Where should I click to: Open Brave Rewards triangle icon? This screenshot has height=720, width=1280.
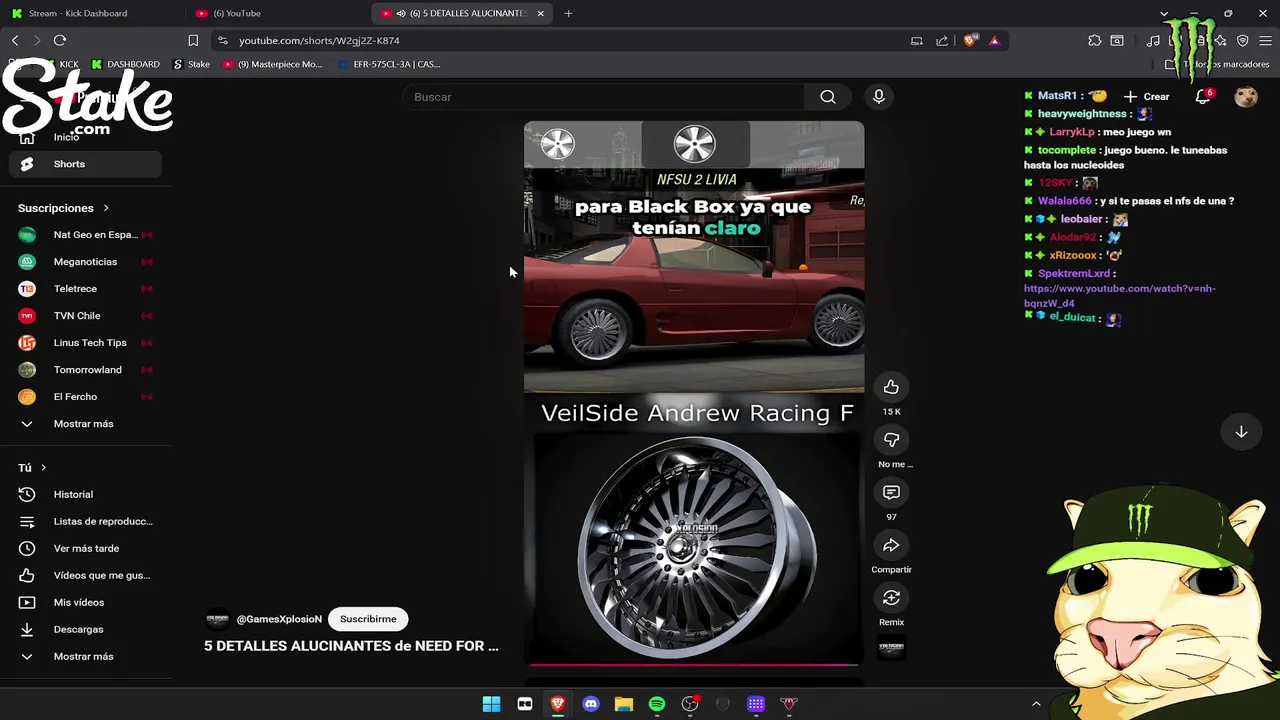[x=994, y=41]
